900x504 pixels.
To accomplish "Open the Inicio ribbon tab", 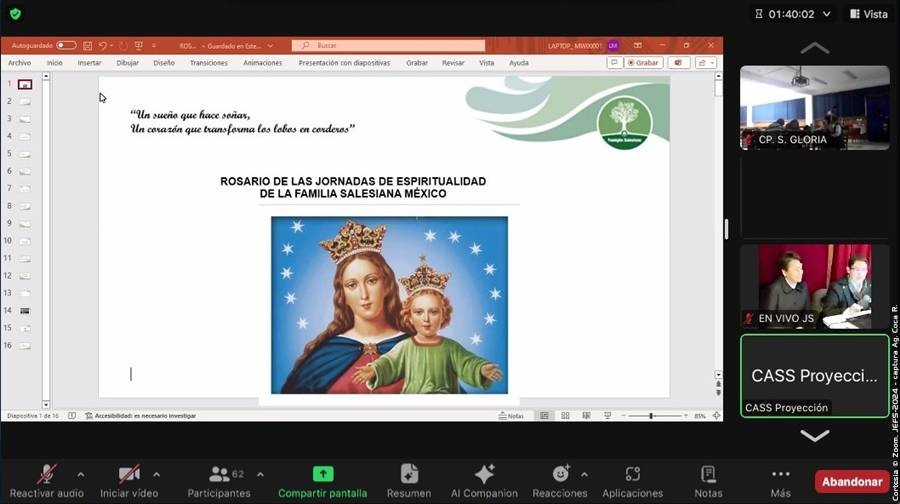I will coord(55,63).
